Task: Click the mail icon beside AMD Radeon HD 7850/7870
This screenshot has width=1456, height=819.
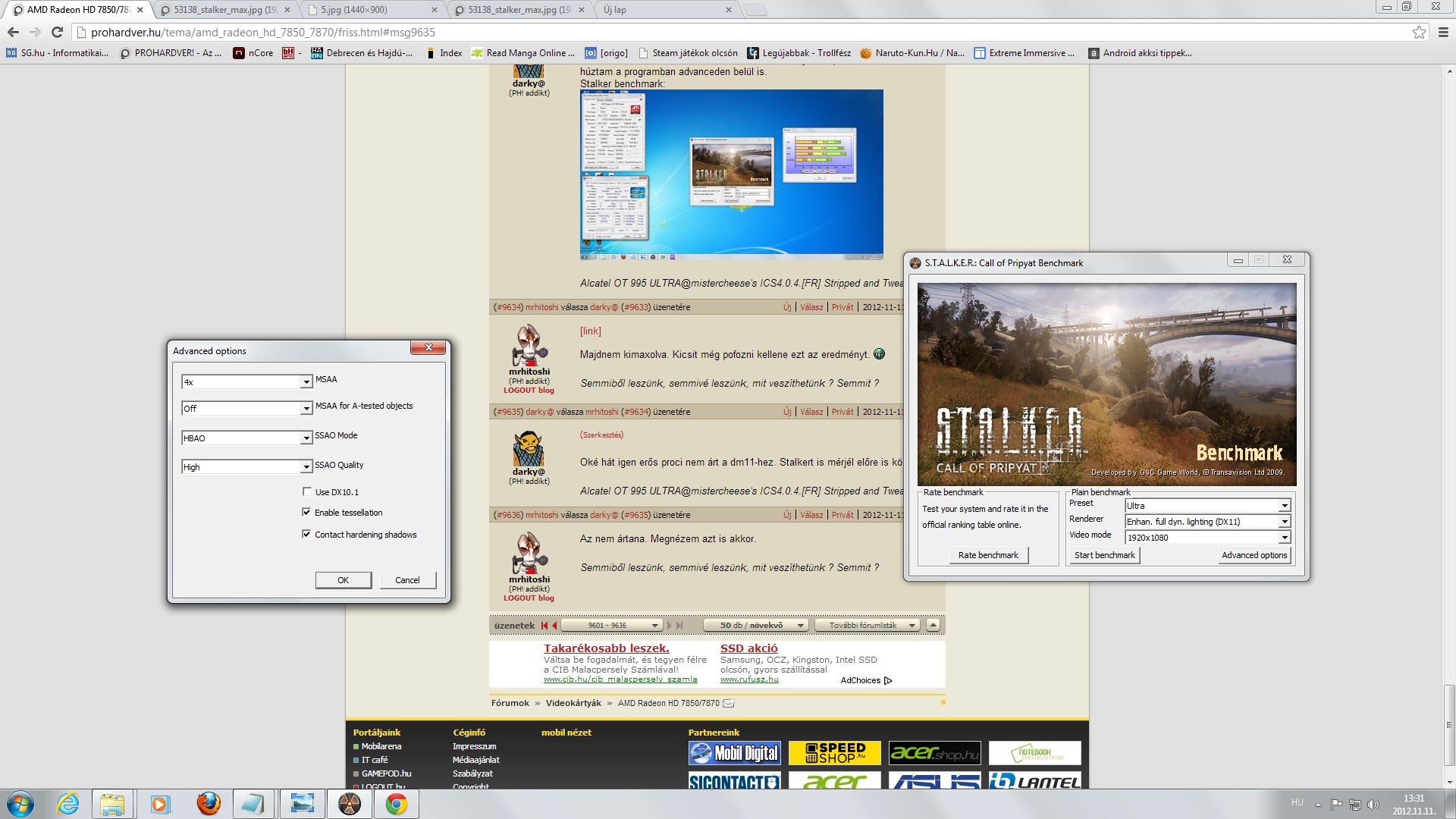Action: pyautogui.click(x=729, y=703)
